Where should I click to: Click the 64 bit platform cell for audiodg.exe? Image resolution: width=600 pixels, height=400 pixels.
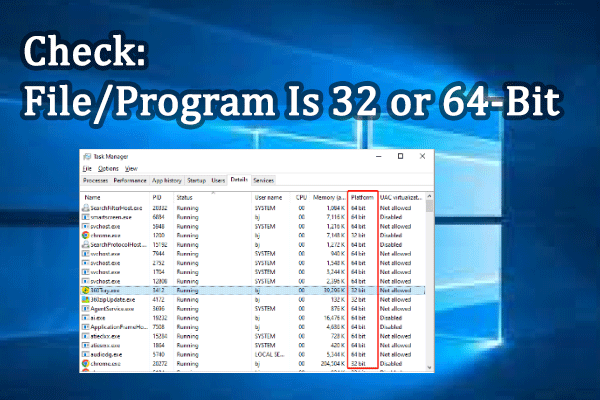pyautogui.click(x=358, y=355)
